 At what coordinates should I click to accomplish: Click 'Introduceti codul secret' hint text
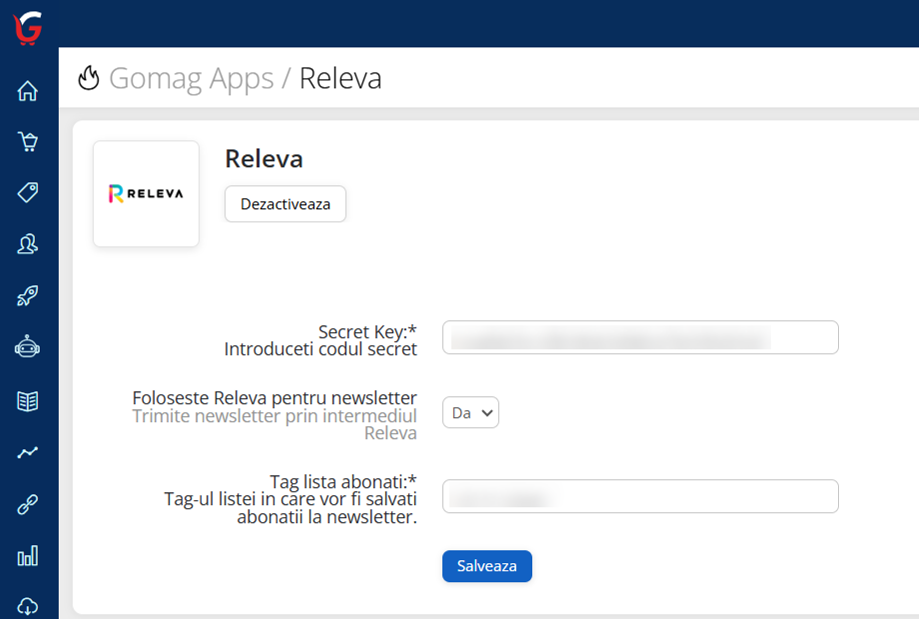click(321, 349)
